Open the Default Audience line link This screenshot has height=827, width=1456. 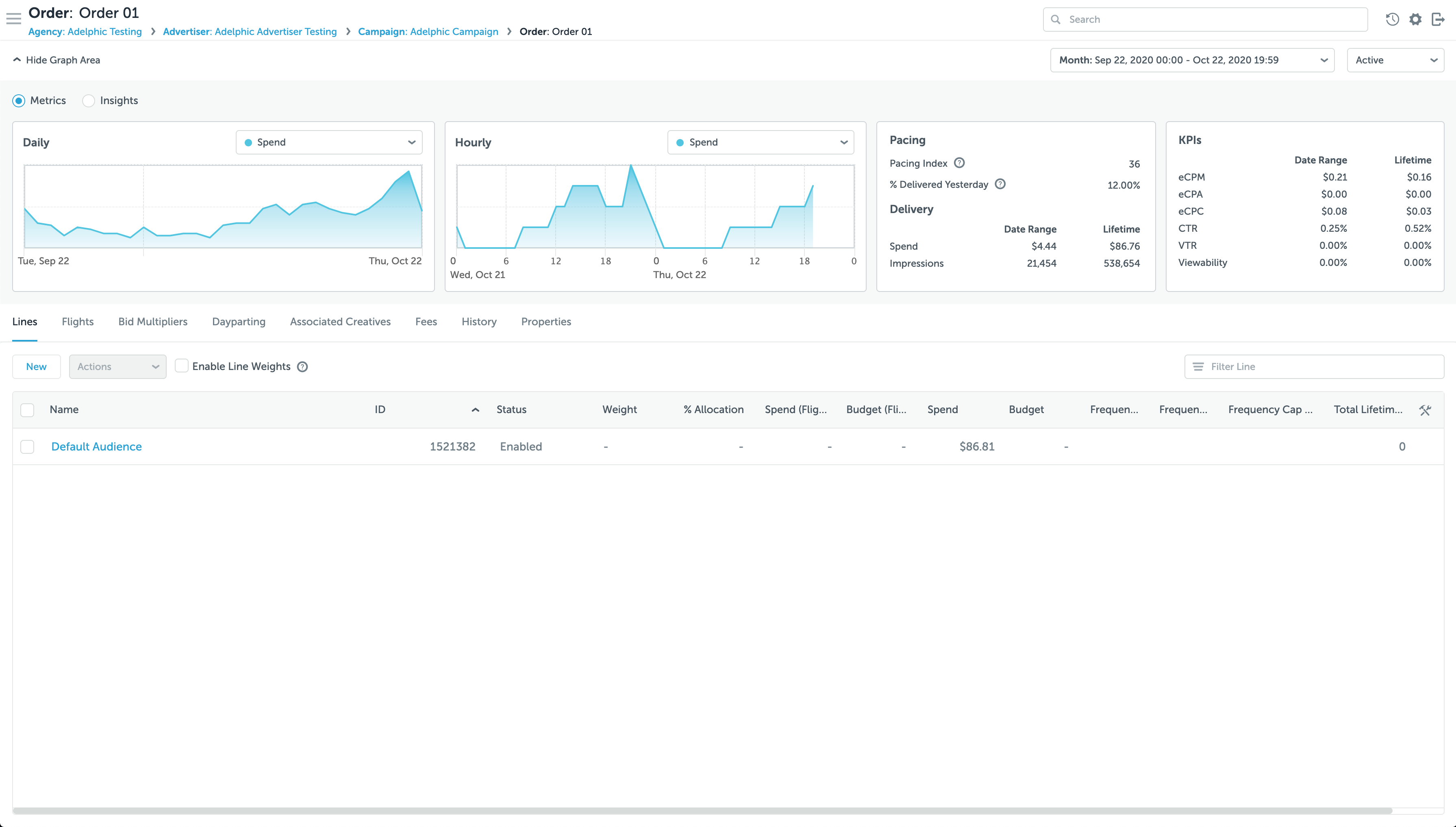(96, 446)
